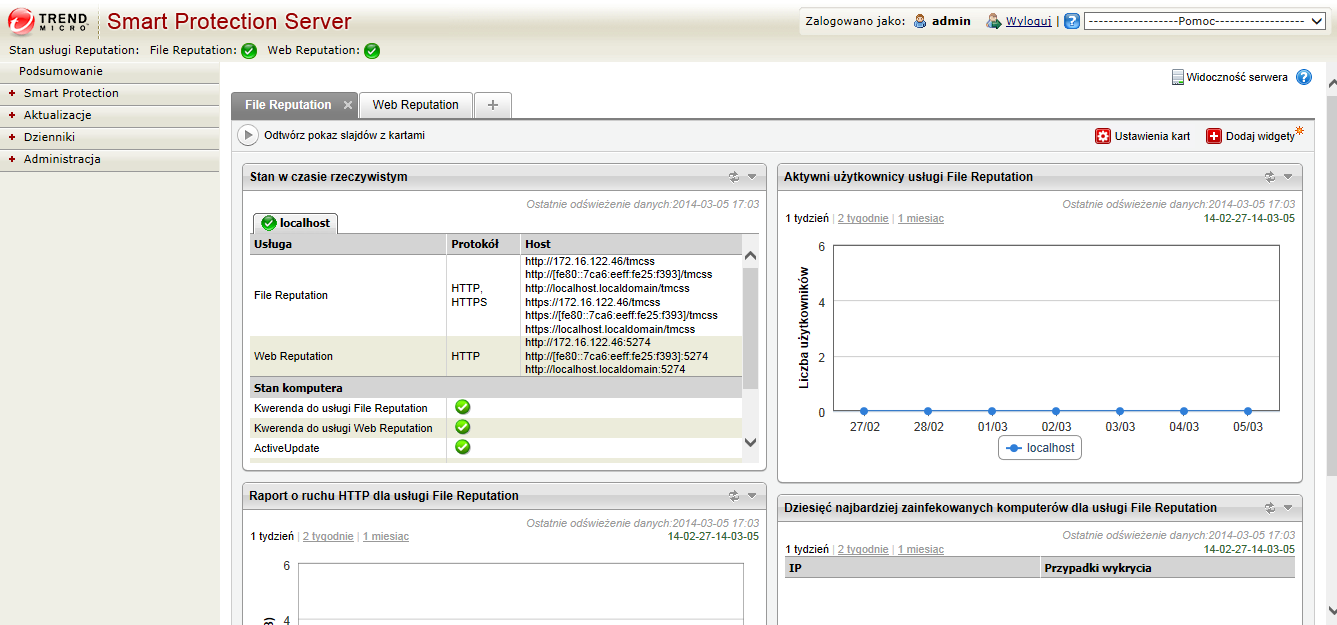
Task: Open widget menu arrow for Stan w czasie rzeczywistym
Action: coord(752,177)
